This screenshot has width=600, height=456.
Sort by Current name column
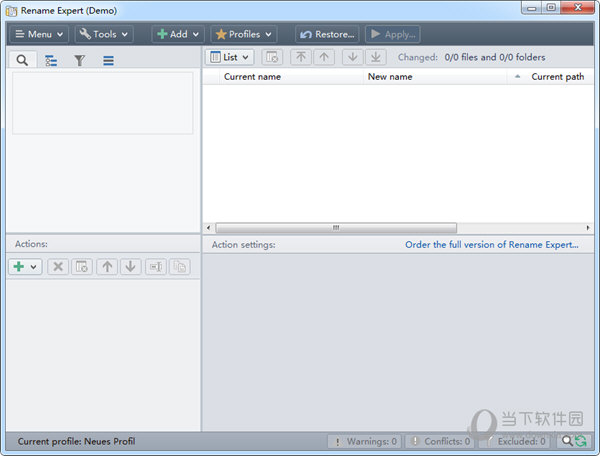point(253,77)
